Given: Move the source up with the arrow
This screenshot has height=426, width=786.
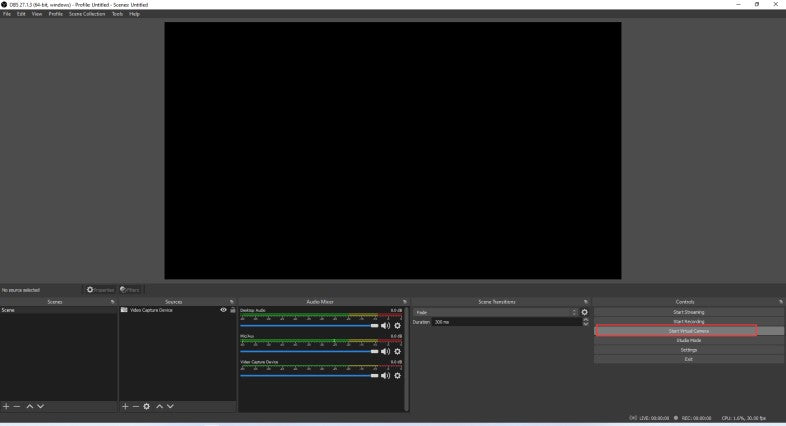Looking at the screenshot, I should 159,406.
